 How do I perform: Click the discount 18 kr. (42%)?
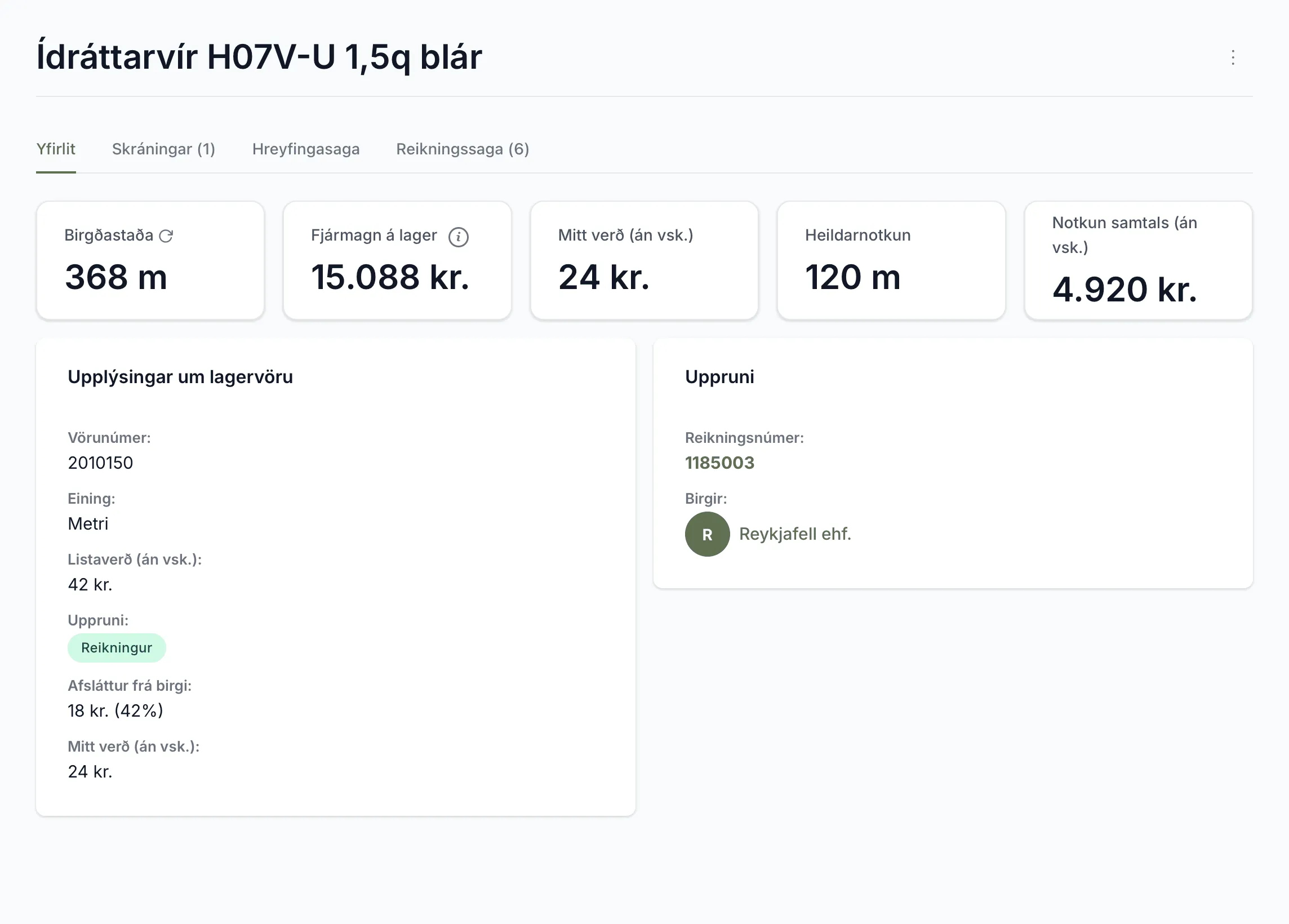pyautogui.click(x=115, y=710)
